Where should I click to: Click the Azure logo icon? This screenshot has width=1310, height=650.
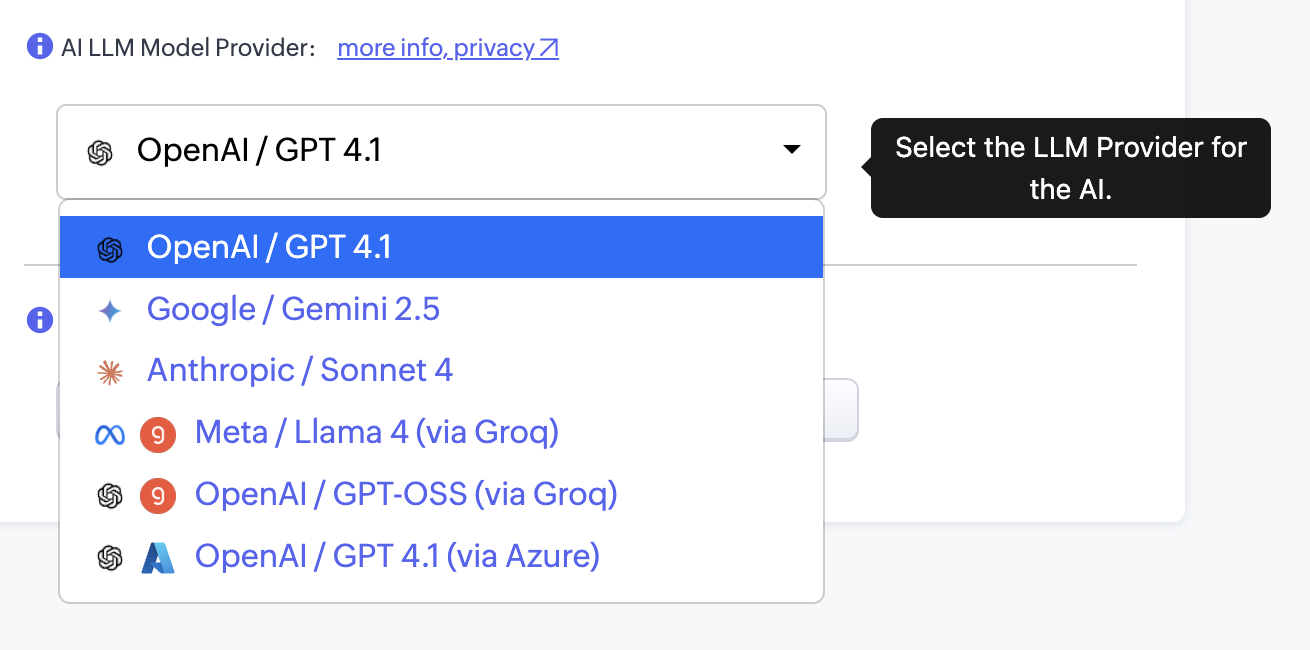click(x=158, y=558)
